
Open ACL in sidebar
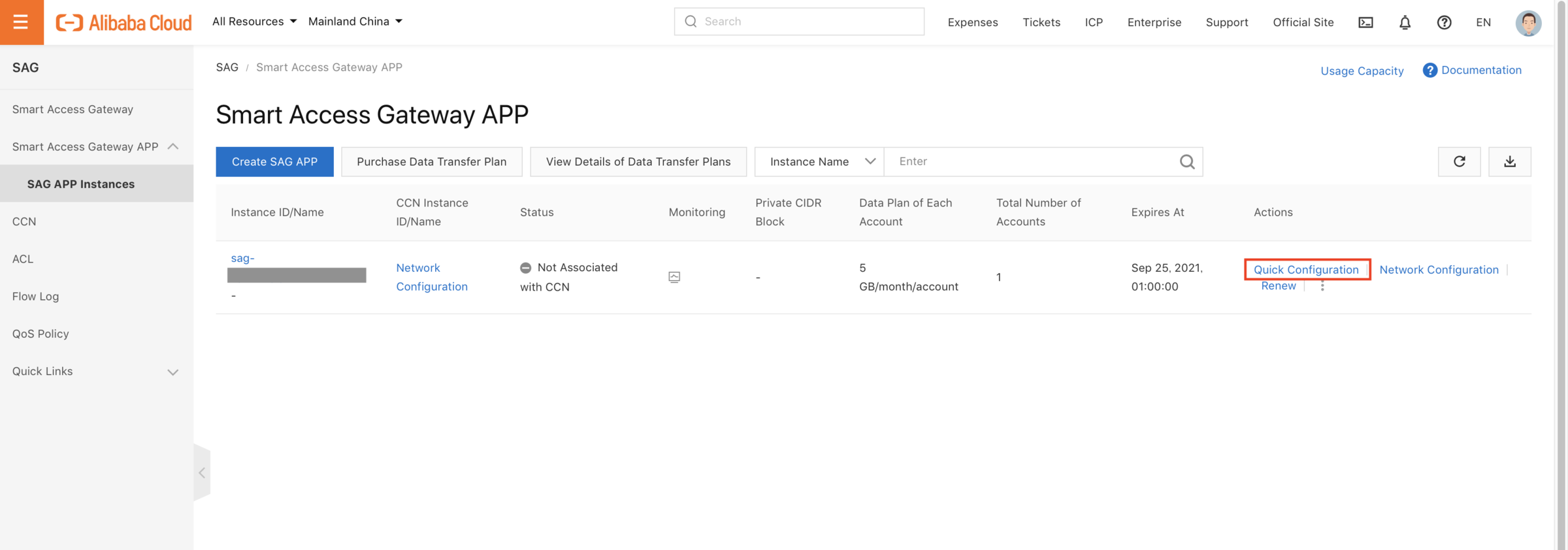tap(23, 259)
